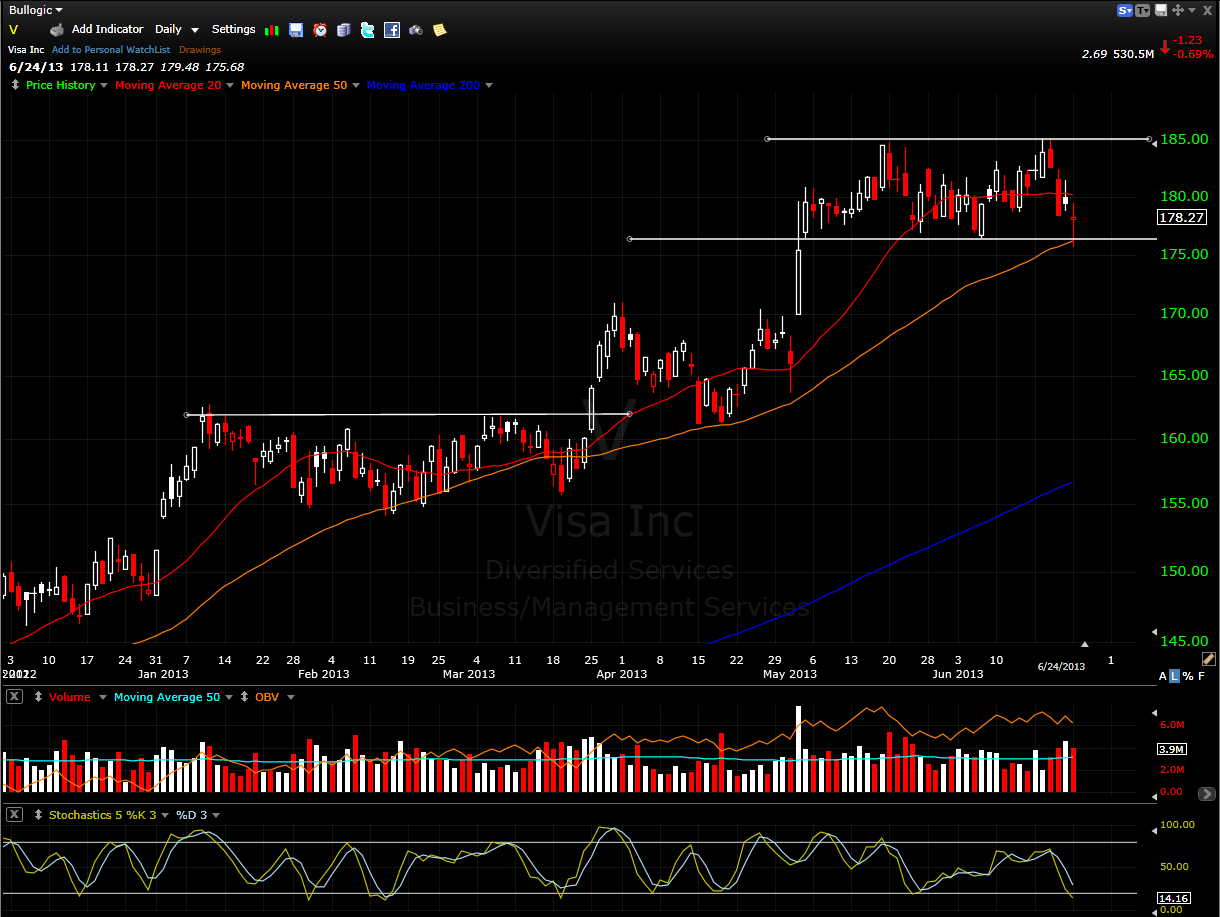Image resolution: width=1220 pixels, height=917 pixels.
Task: Click the move arrows beside Stochastics
Action: [x=39, y=815]
